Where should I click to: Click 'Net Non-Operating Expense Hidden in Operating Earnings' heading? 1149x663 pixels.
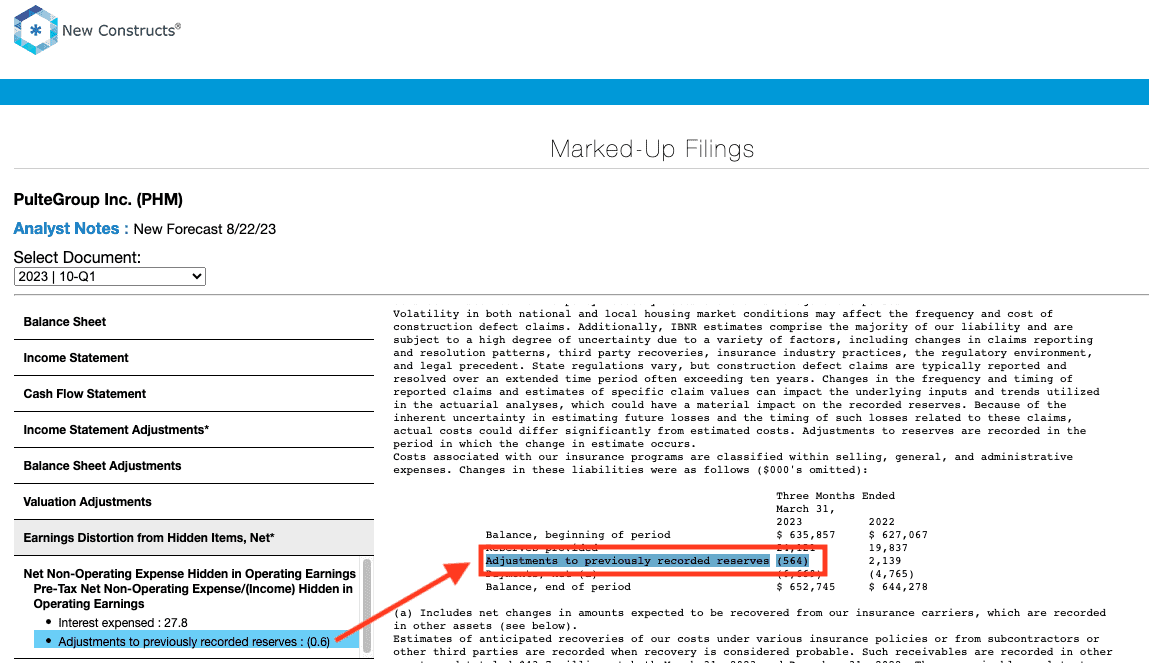[189, 574]
